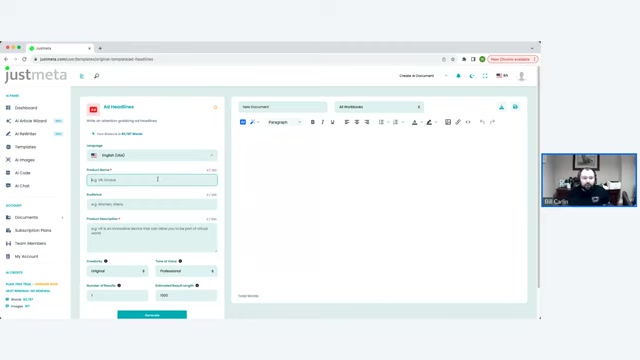
Task: Expand the Documents submenu chevron
Action: [62, 218]
